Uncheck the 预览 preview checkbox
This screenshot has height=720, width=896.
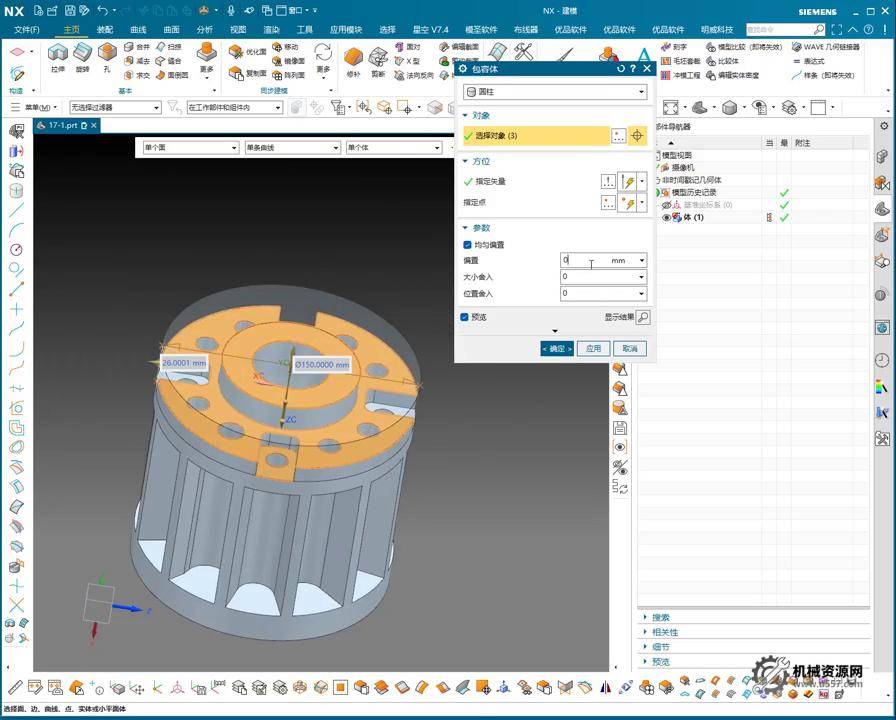(465, 317)
